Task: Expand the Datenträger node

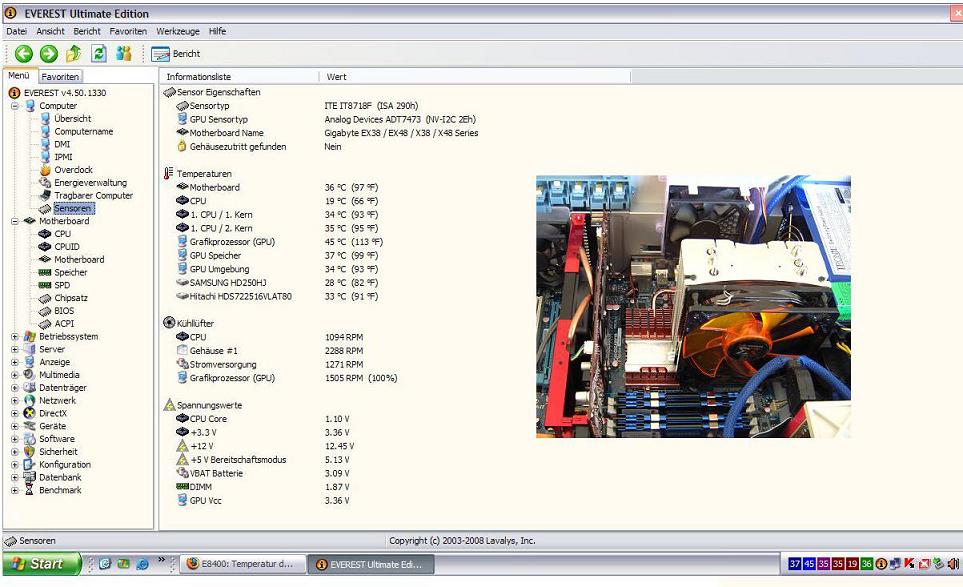Action: (15, 387)
